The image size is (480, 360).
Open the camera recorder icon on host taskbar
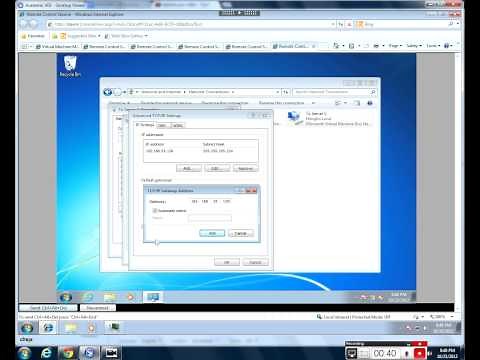[x=111, y=353]
